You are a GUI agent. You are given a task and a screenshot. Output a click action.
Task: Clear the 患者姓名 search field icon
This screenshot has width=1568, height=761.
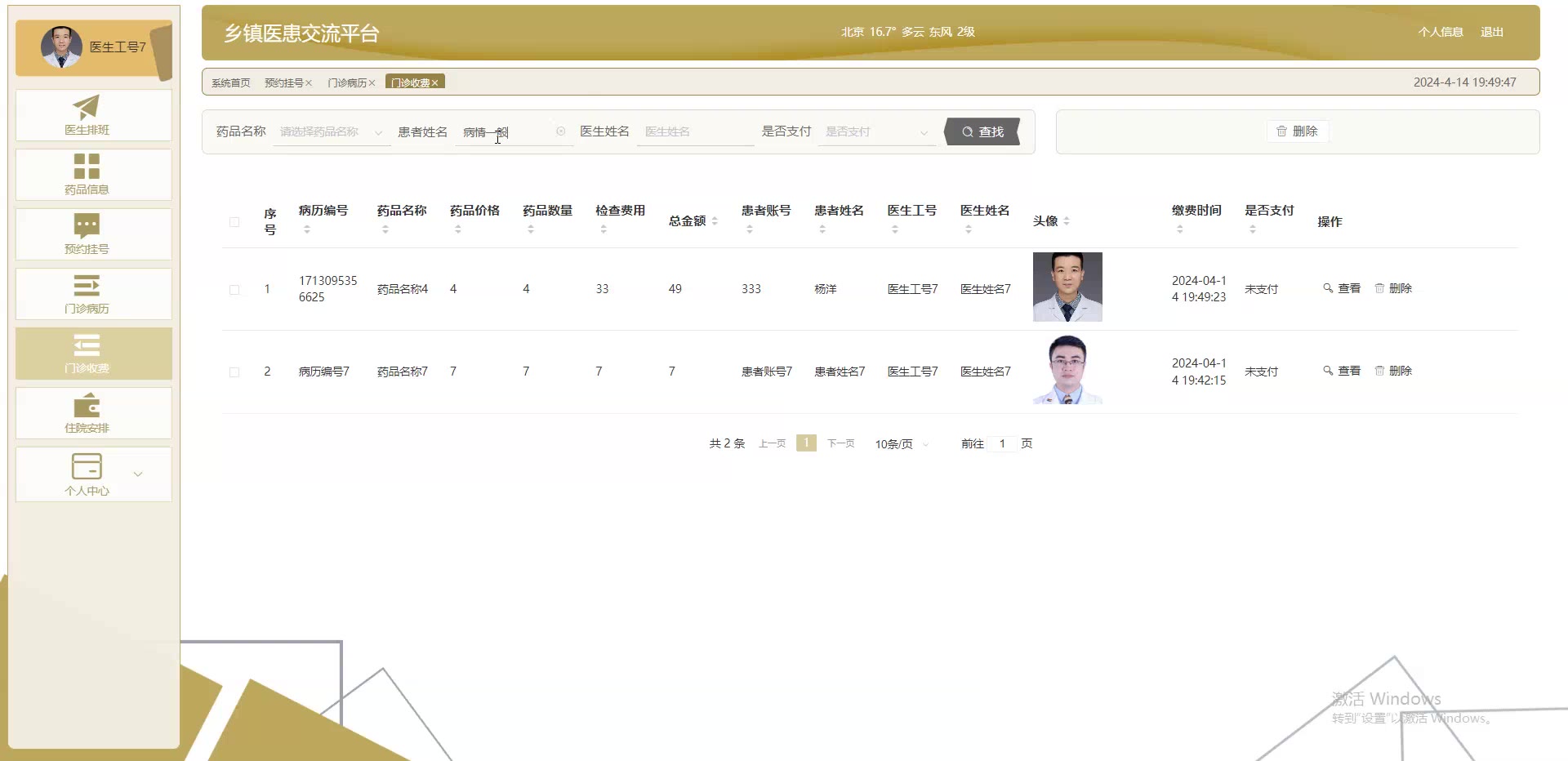pyautogui.click(x=560, y=131)
